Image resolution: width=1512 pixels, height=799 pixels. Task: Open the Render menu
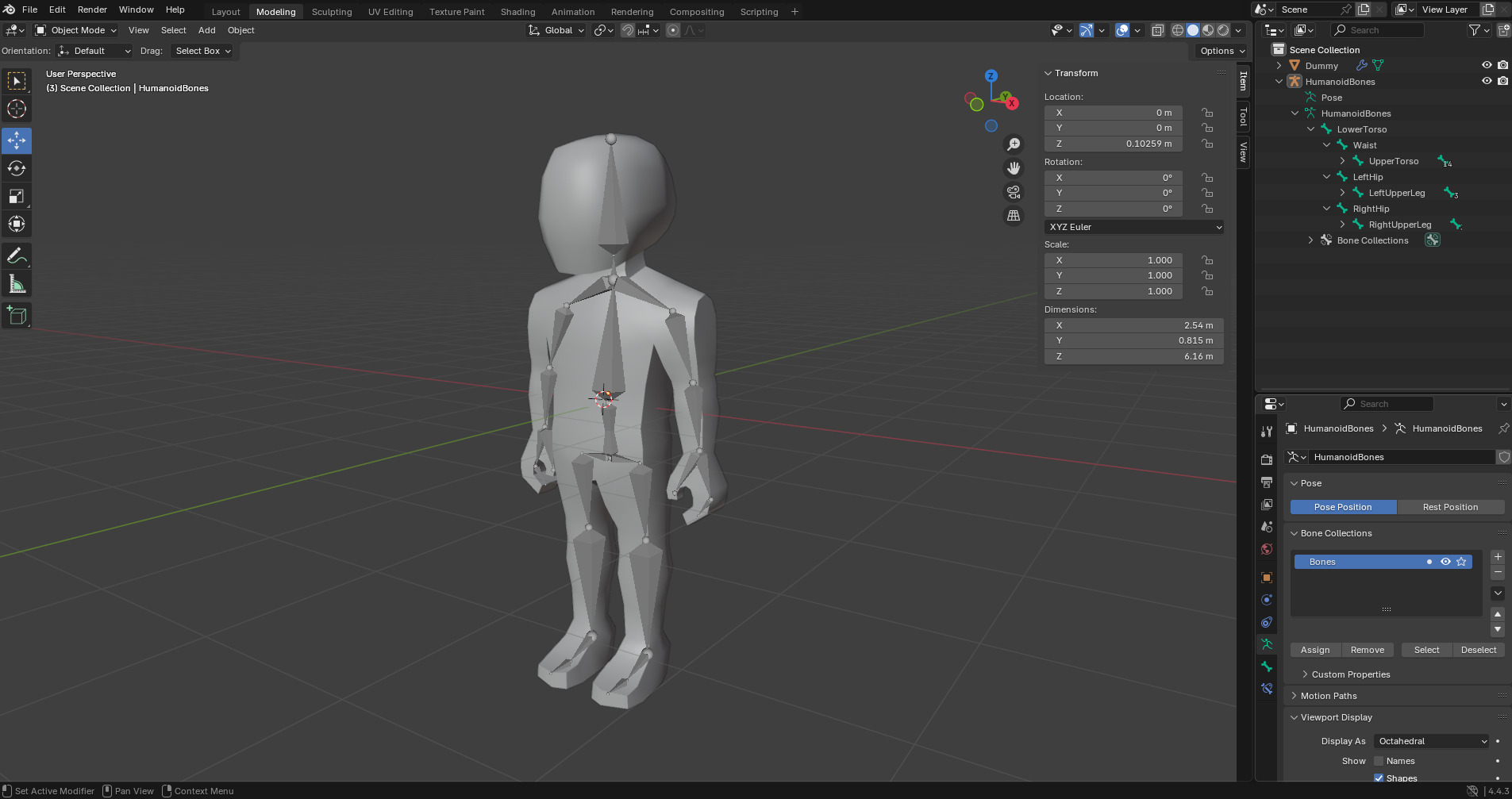coord(92,10)
